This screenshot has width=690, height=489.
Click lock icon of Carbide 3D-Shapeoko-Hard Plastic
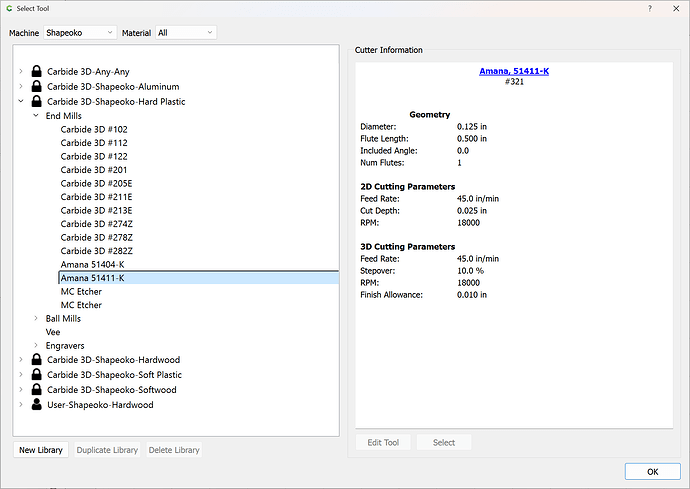pos(37,101)
